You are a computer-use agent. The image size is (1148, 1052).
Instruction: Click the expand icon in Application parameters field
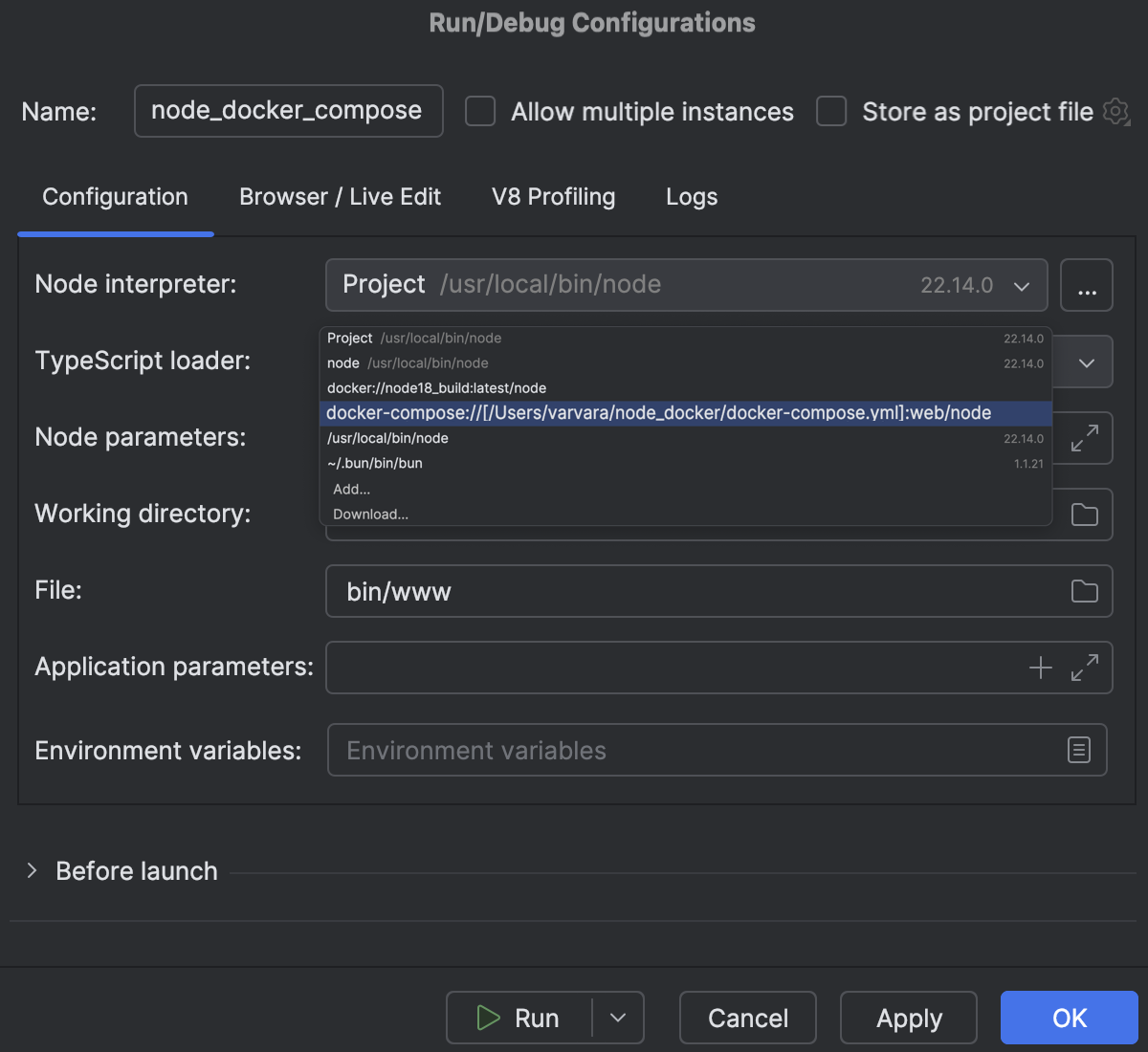tap(1085, 668)
